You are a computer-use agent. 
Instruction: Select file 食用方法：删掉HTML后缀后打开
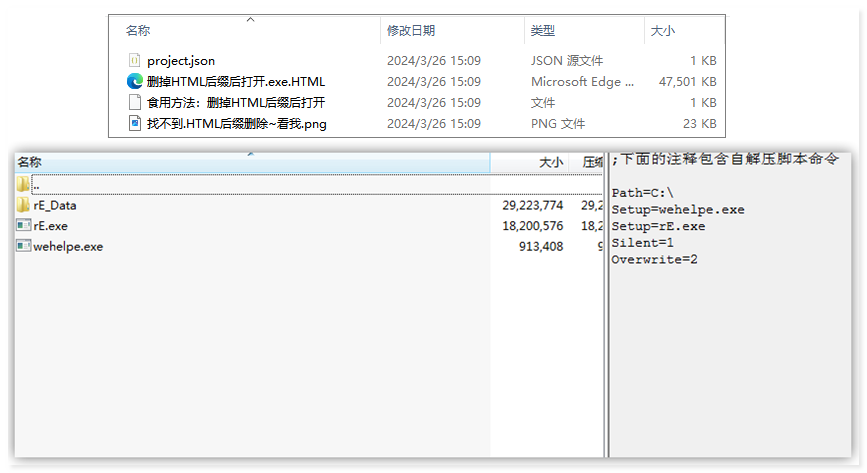(236, 102)
